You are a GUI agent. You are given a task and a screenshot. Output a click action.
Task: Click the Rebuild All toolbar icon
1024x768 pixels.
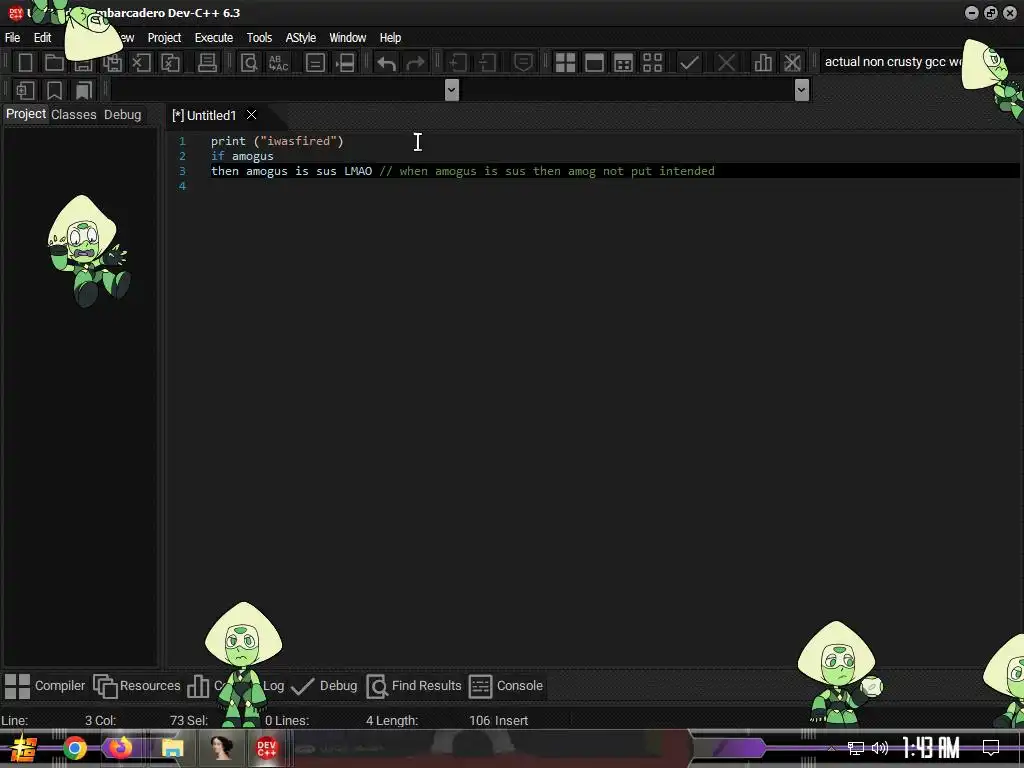tap(652, 63)
